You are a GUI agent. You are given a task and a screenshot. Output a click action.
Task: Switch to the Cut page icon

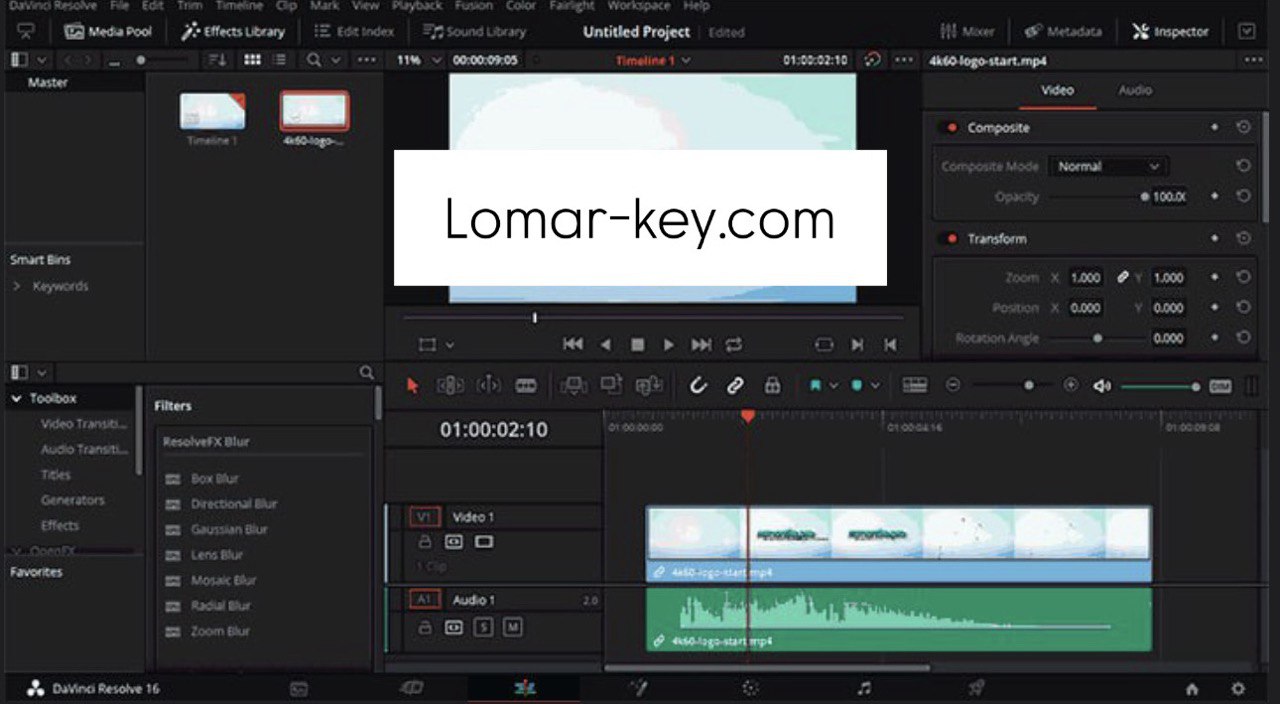pyautogui.click(x=411, y=688)
